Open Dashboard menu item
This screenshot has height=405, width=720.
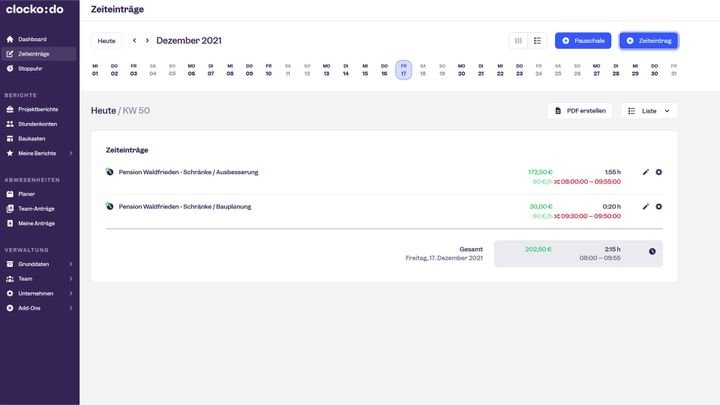point(39,39)
